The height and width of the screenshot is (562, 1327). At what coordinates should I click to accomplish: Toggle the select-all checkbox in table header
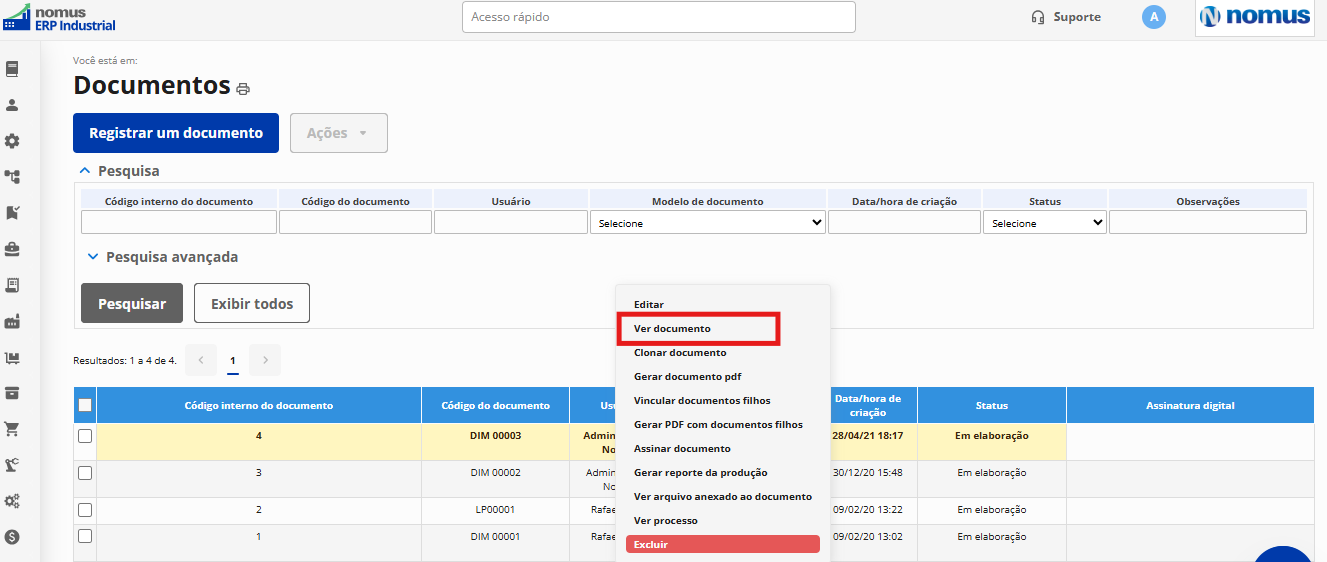click(85, 405)
